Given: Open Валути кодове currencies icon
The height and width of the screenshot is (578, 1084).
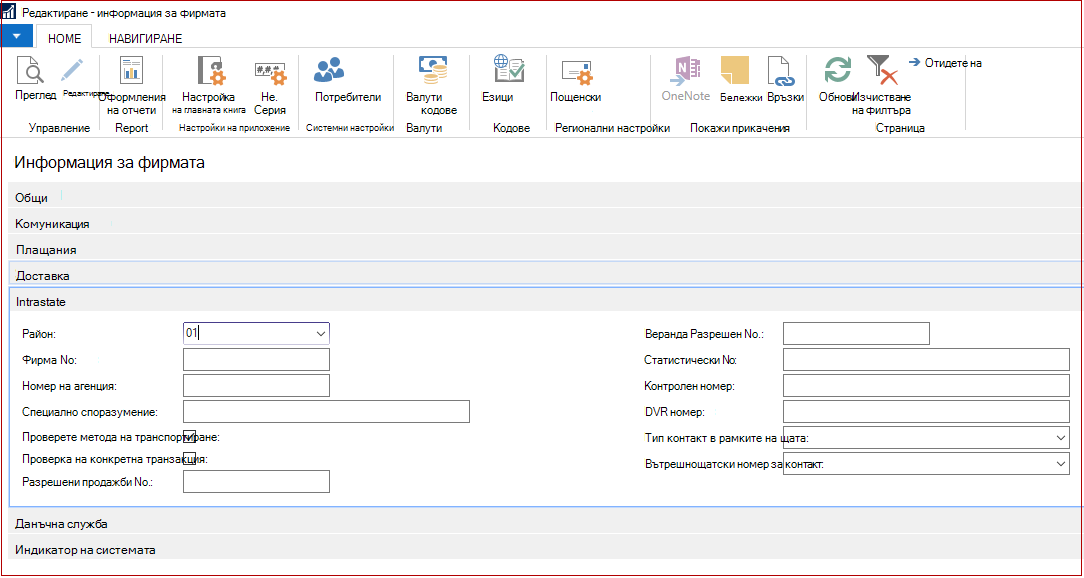Looking at the screenshot, I should pos(433,71).
